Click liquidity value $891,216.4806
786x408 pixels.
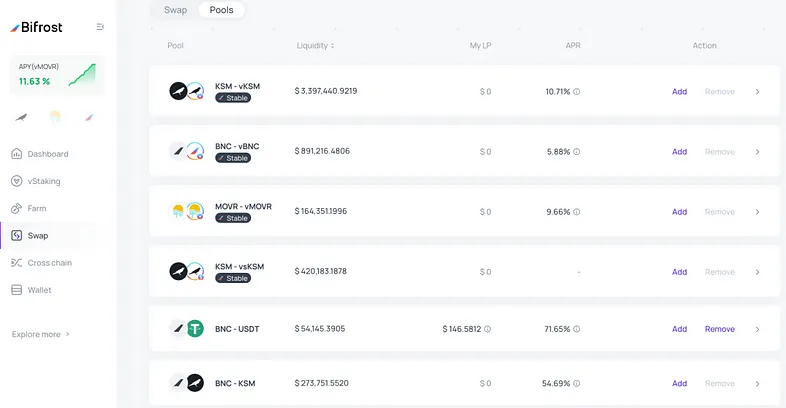322,151
